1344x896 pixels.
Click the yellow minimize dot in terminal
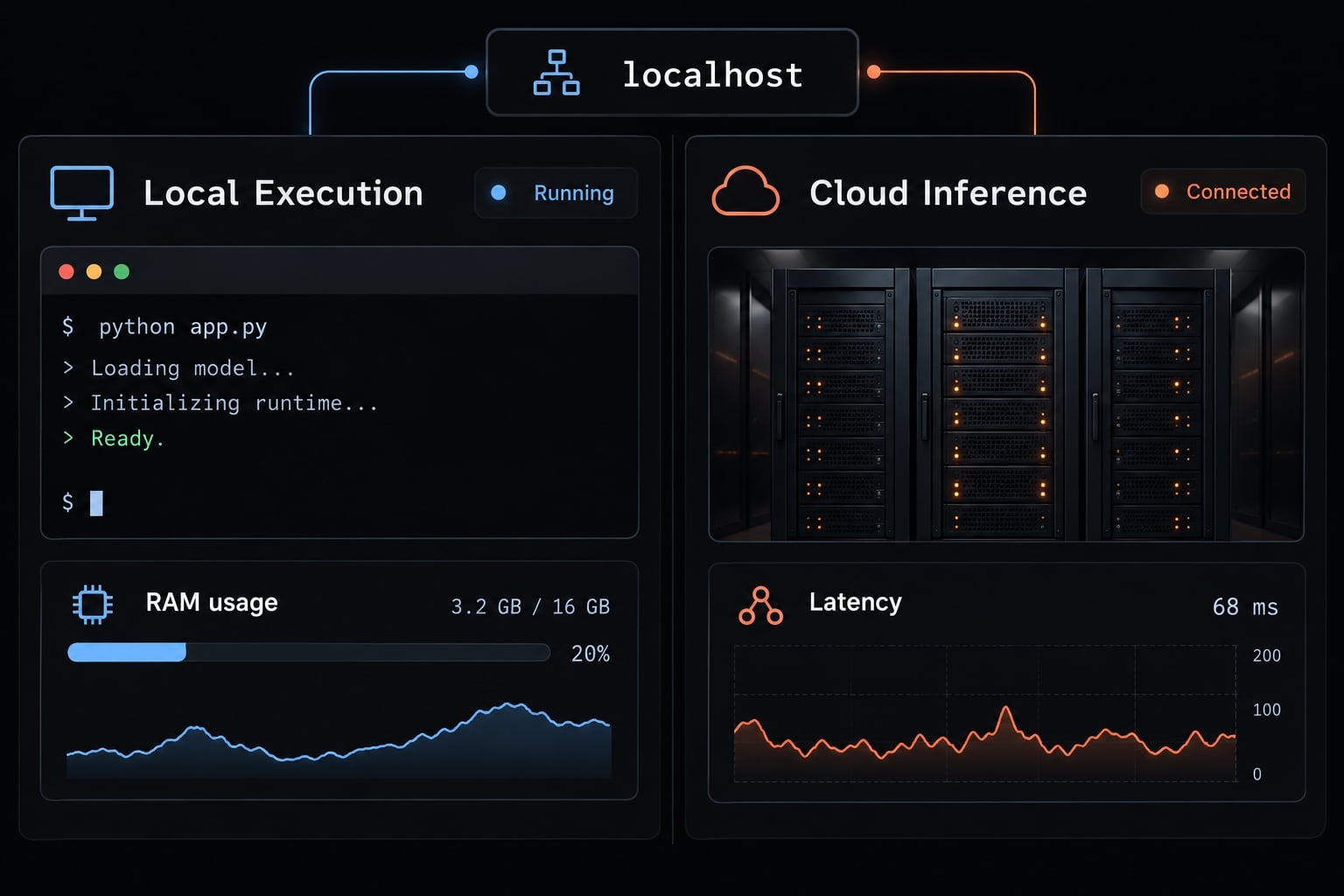(x=94, y=271)
